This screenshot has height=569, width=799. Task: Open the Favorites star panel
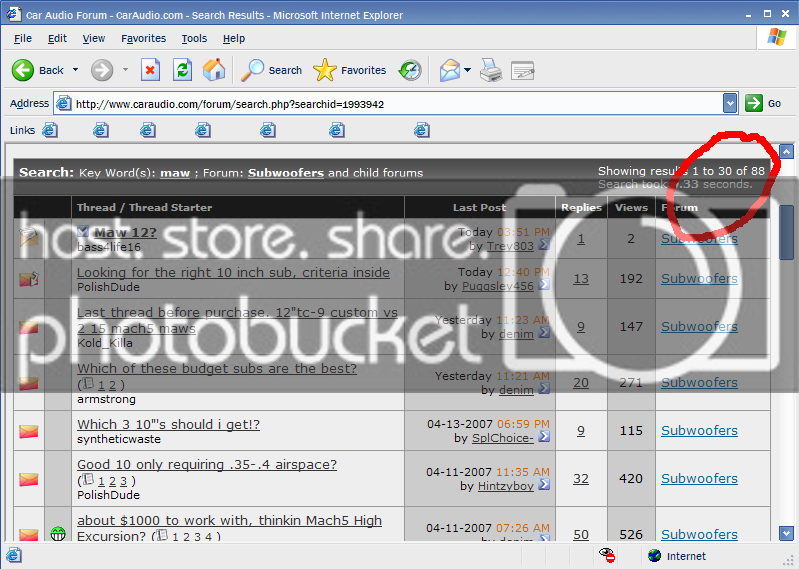[350, 70]
